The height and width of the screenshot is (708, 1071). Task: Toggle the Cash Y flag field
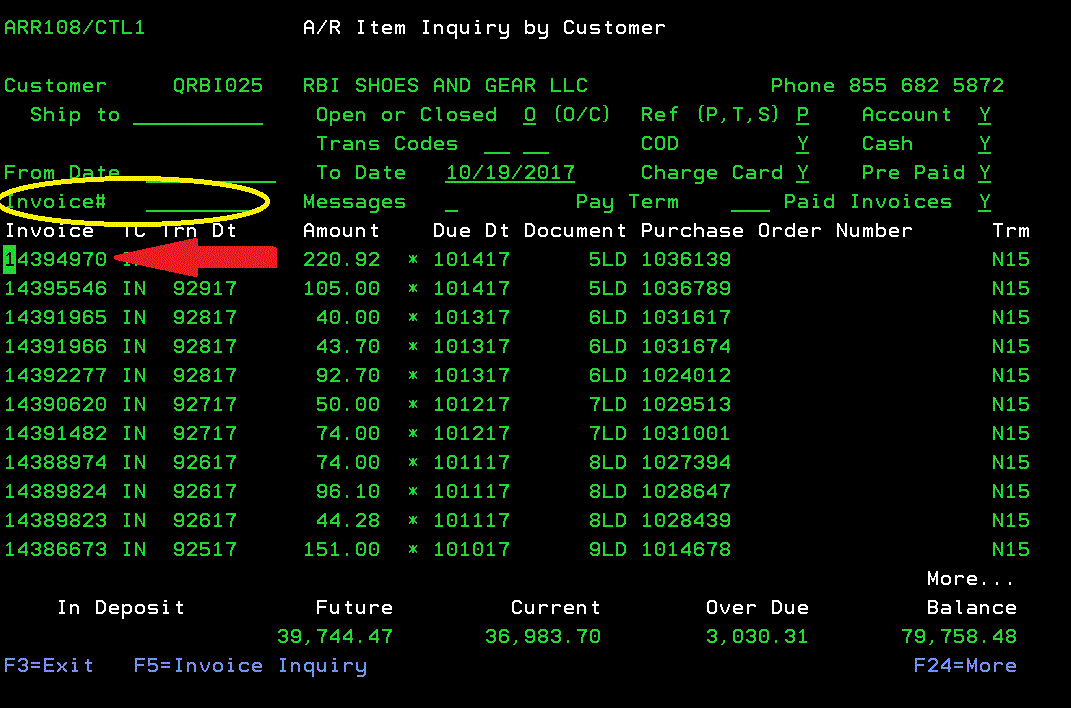tap(985, 145)
